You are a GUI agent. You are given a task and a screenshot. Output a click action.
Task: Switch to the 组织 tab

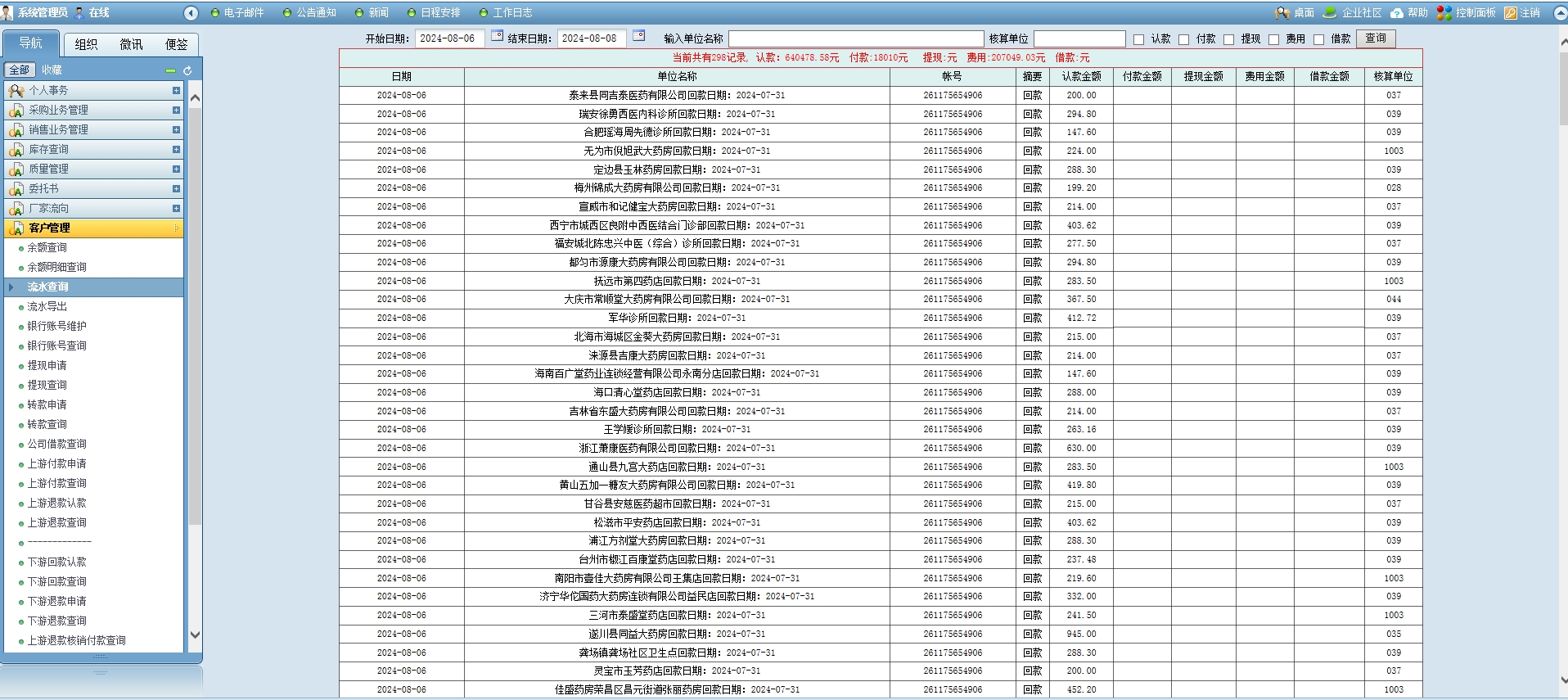tap(86, 44)
